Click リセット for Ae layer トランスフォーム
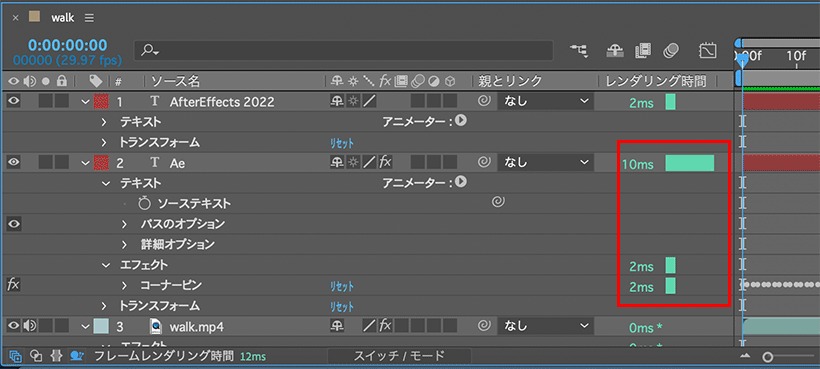 341,306
